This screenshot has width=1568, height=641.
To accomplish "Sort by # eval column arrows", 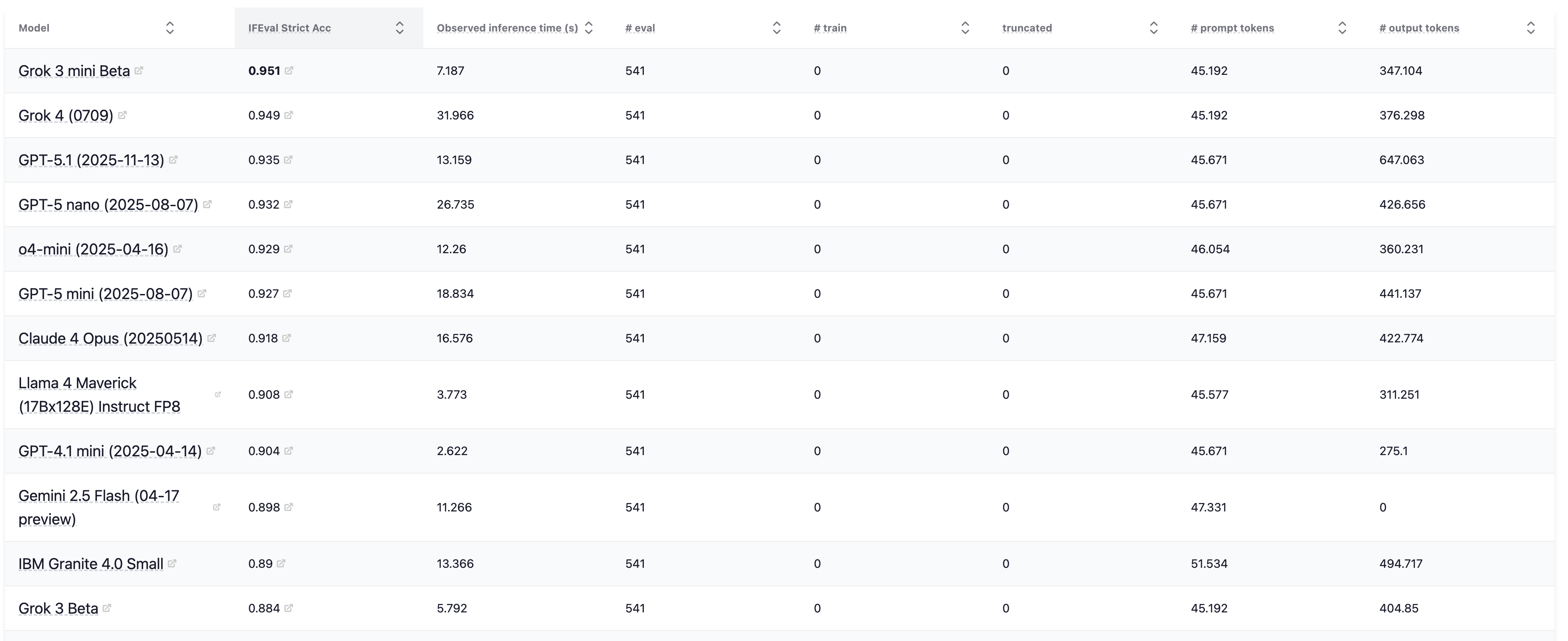I will [x=777, y=28].
